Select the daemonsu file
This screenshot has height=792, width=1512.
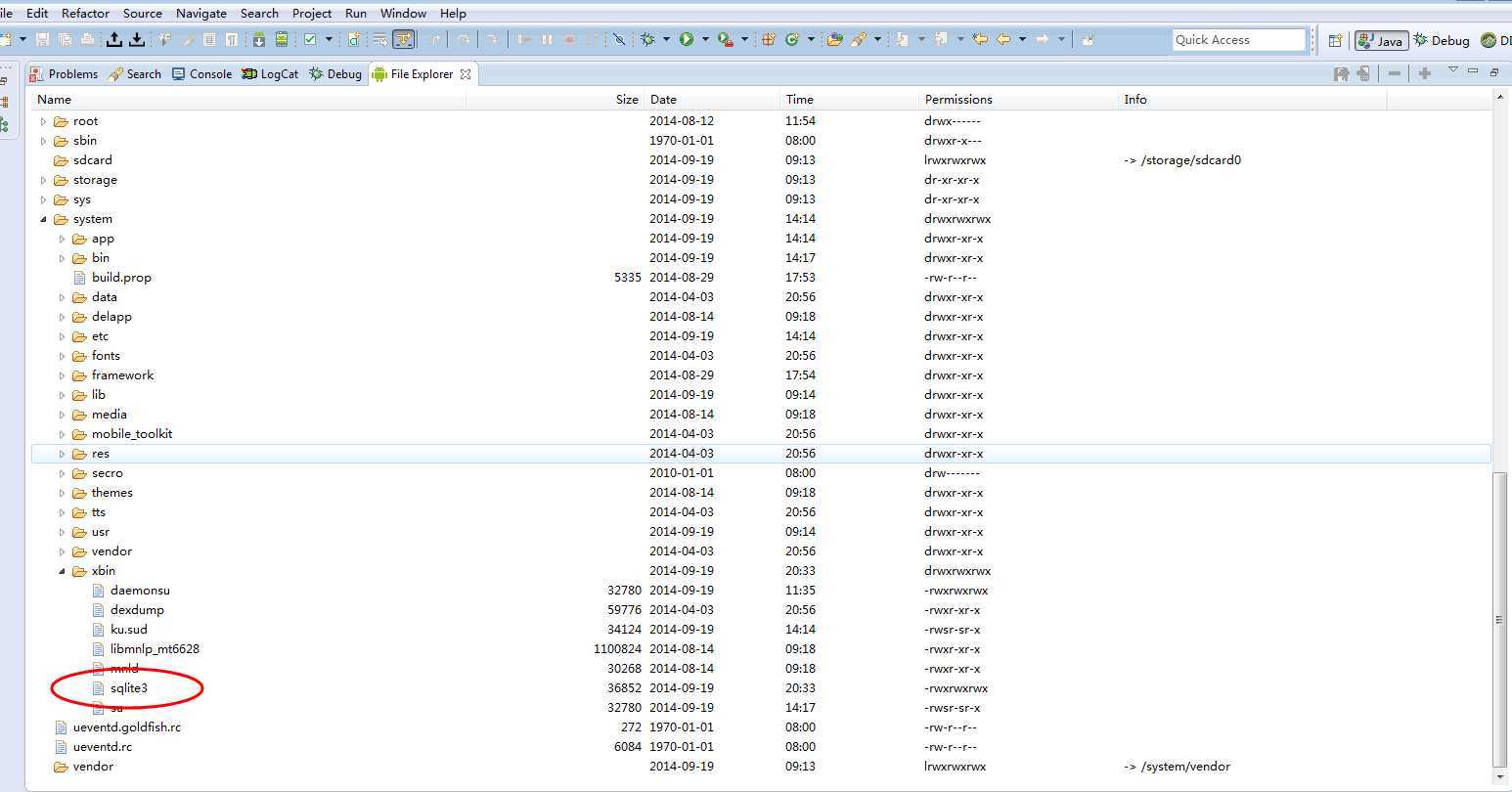click(x=140, y=591)
